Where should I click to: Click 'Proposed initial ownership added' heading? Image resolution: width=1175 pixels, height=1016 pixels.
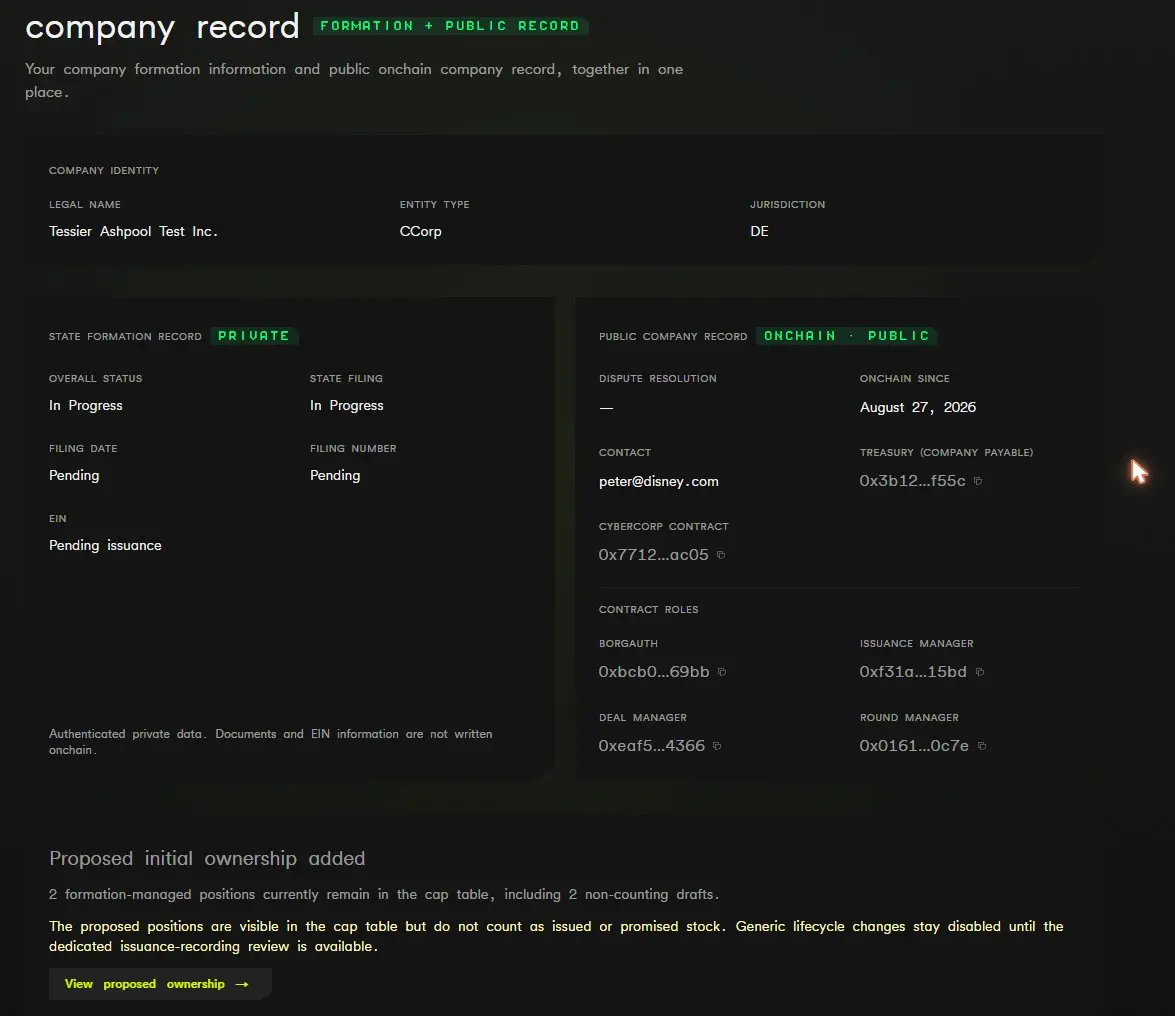[x=207, y=859]
